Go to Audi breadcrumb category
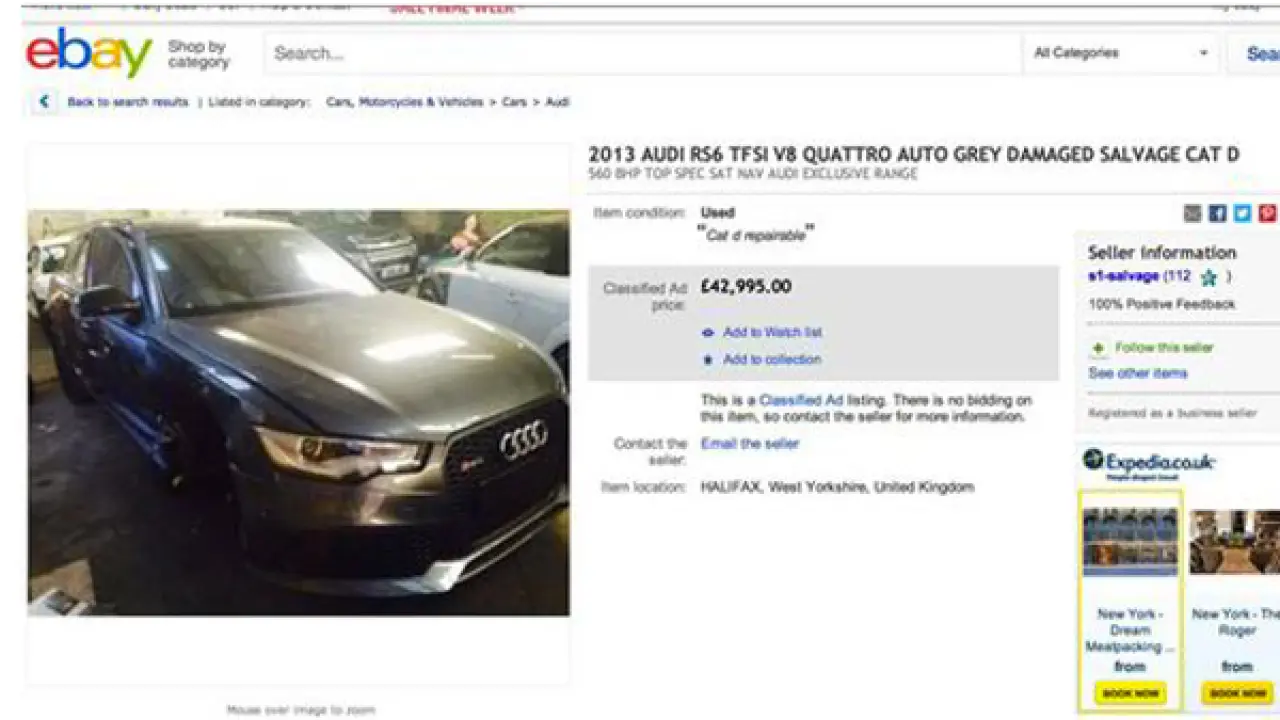Image resolution: width=1280 pixels, height=720 pixels. click(557, 102)
